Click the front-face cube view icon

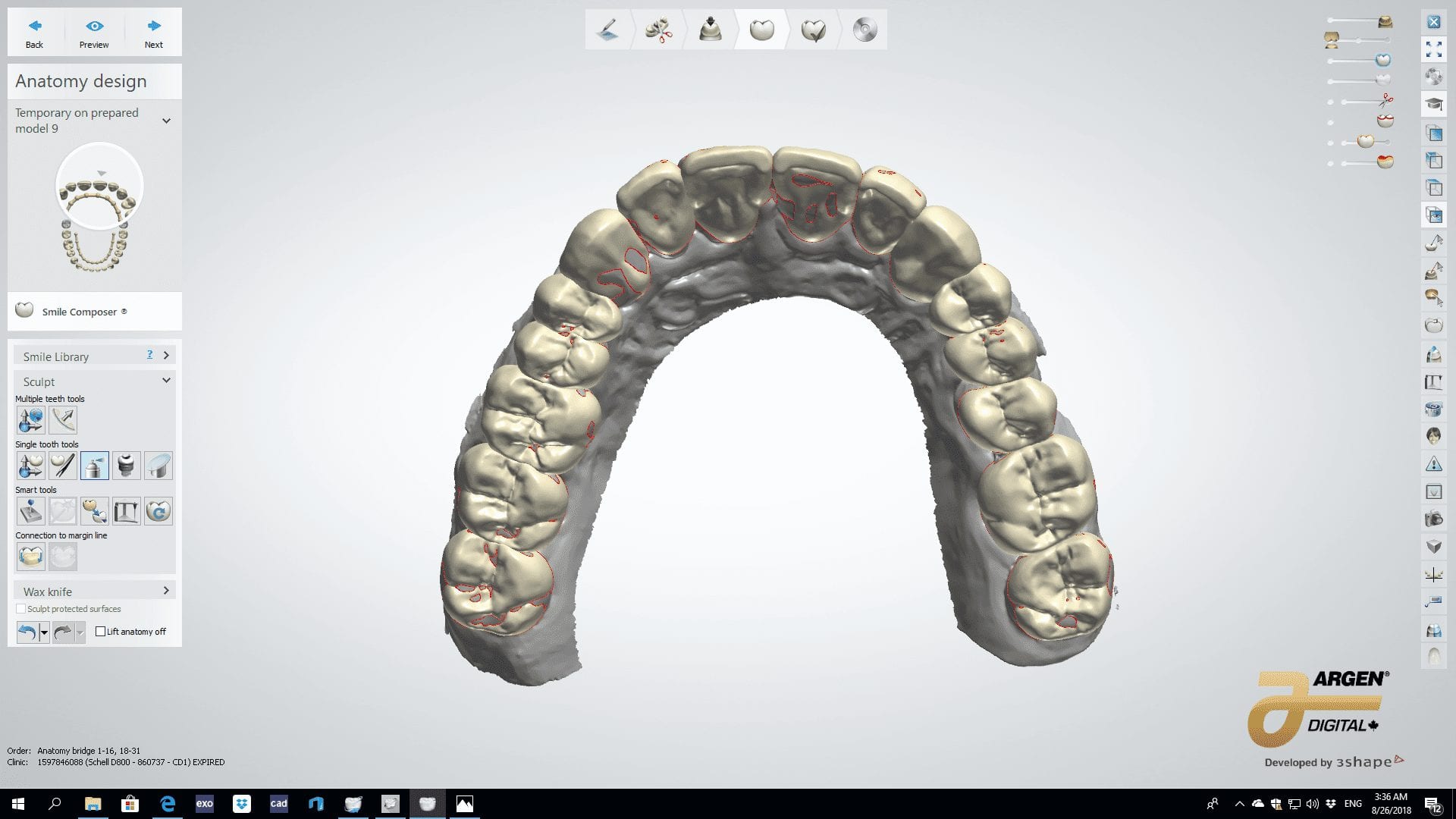pyautogui.click(x=1433, y=133)
